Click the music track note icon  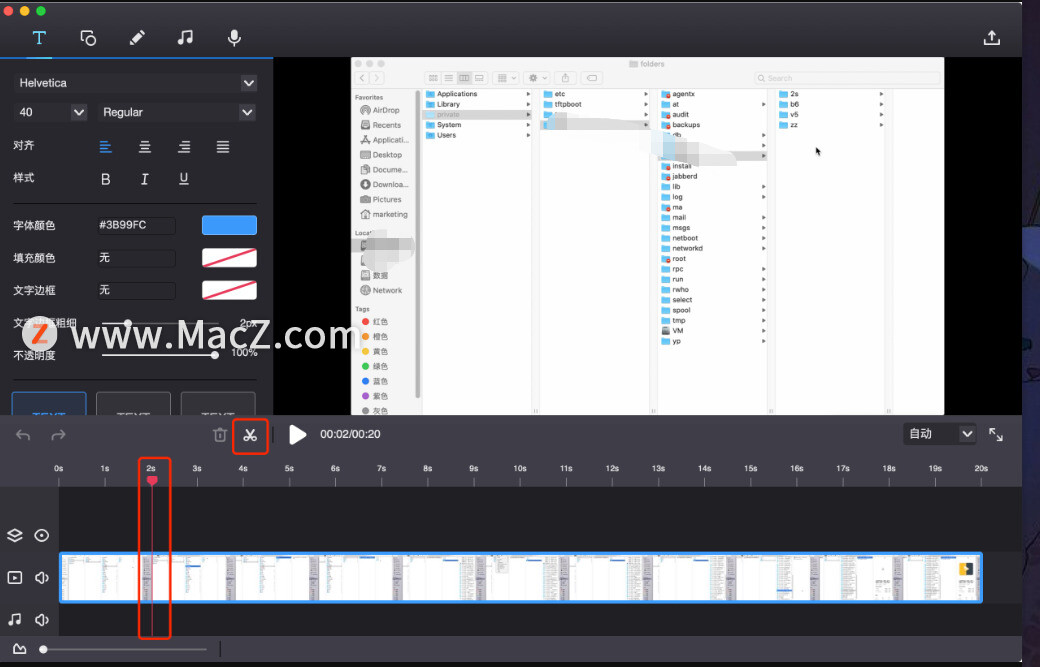click(x=15, y=619)
